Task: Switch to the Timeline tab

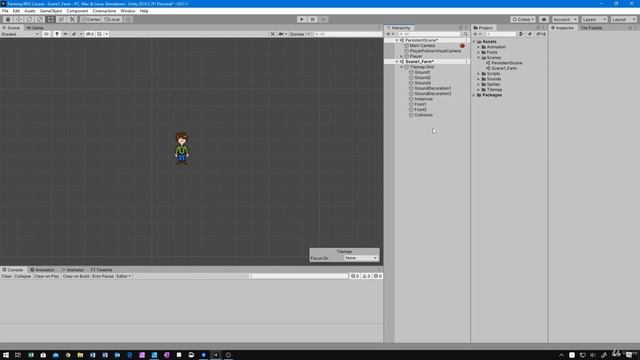Action: click(101, 270)
